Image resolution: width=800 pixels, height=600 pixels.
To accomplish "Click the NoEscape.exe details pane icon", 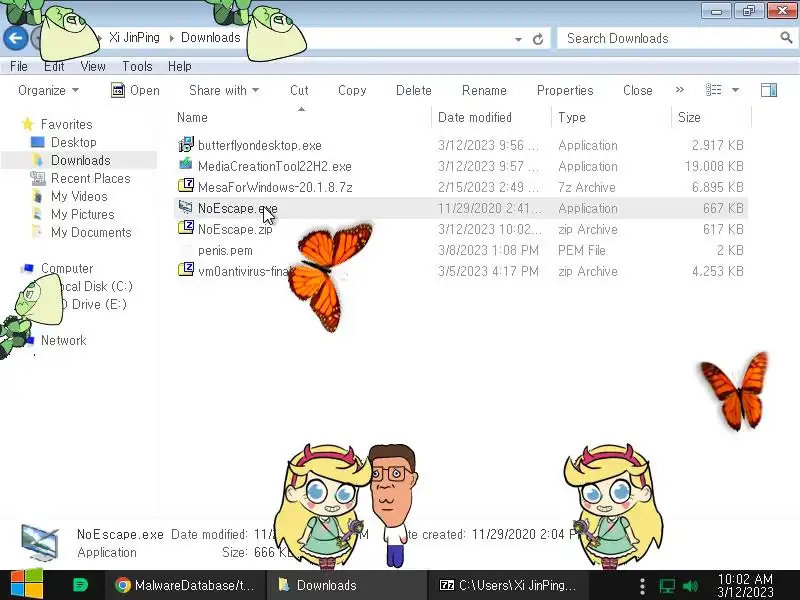I will (x=40, y=543).
